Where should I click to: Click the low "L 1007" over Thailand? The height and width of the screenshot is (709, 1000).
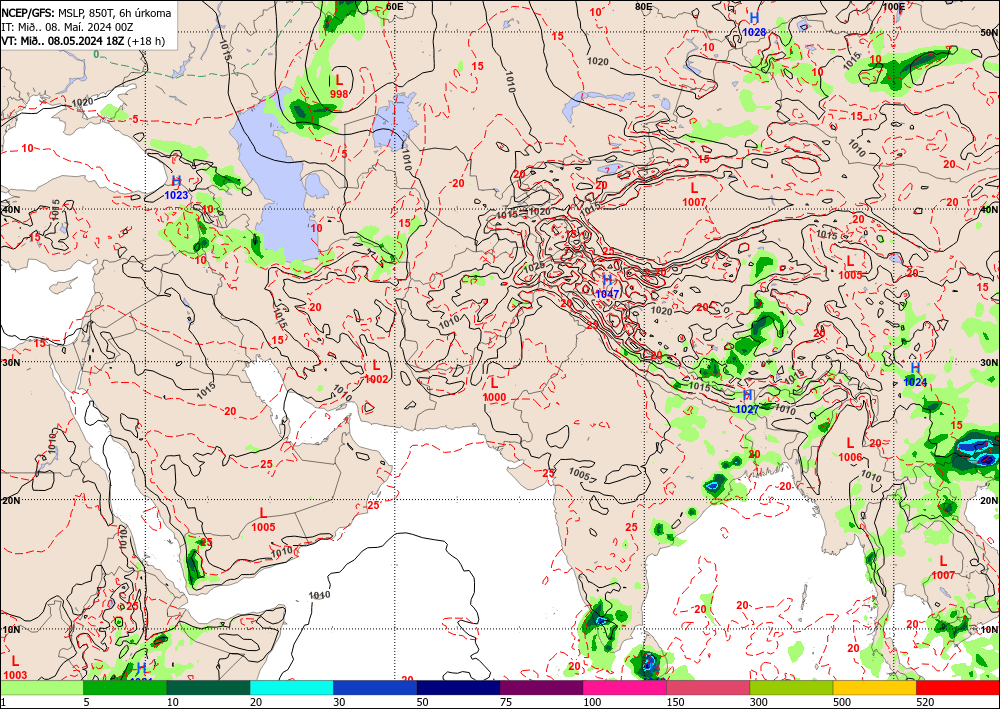(943, 567)
